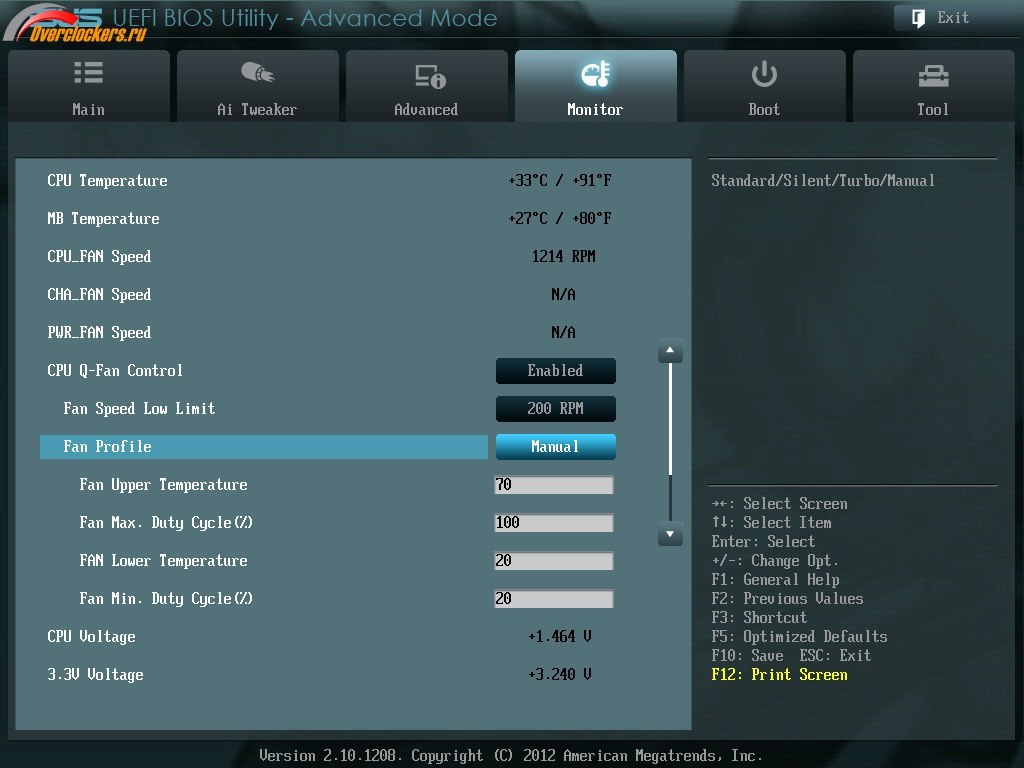
Task: Click the Fan Upper Temperature label
Action: (x=163, y=485)
